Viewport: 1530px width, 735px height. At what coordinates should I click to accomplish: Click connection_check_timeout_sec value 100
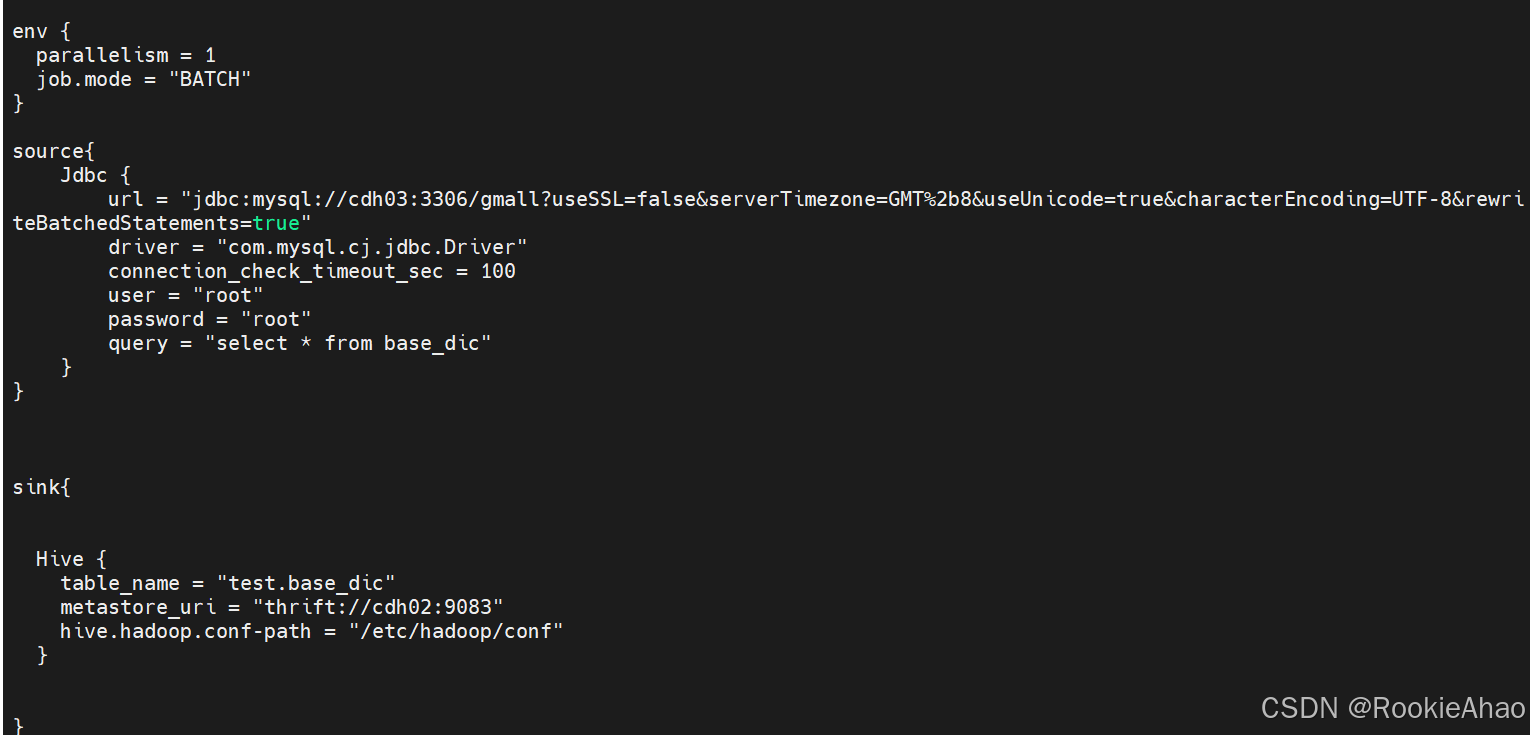[x=498, y=271]
